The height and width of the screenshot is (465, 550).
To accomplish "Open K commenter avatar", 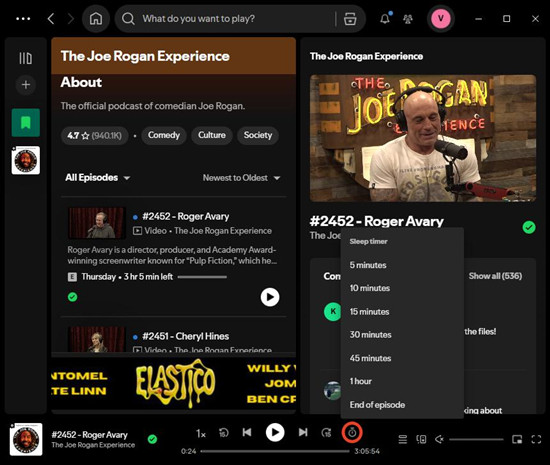I will coord(333,311).
